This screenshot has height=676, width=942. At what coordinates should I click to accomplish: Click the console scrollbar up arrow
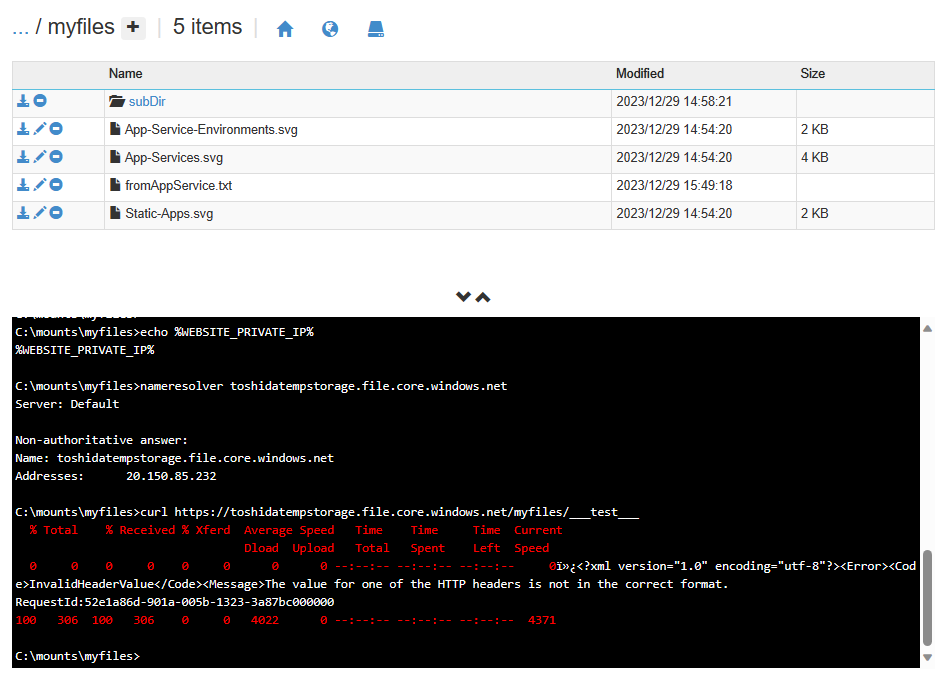click(x=928, y=327)
